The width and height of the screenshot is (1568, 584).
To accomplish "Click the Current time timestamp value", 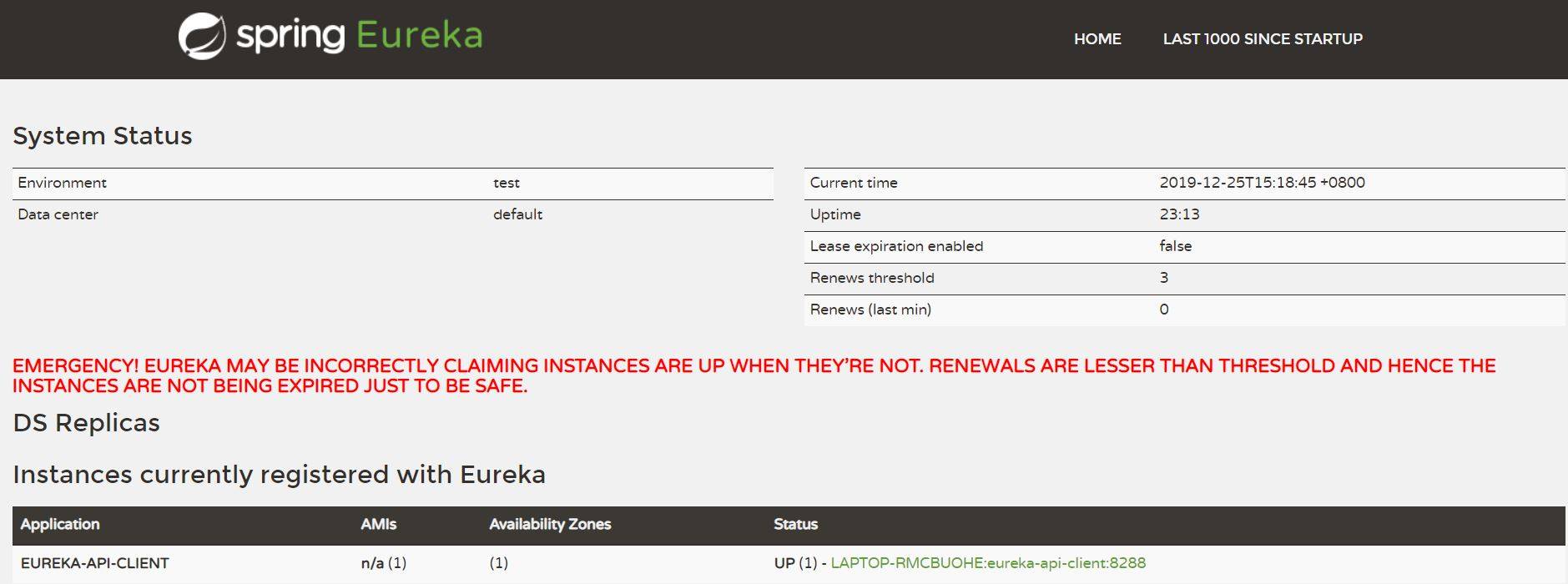I will click(x=1261, y=184).
